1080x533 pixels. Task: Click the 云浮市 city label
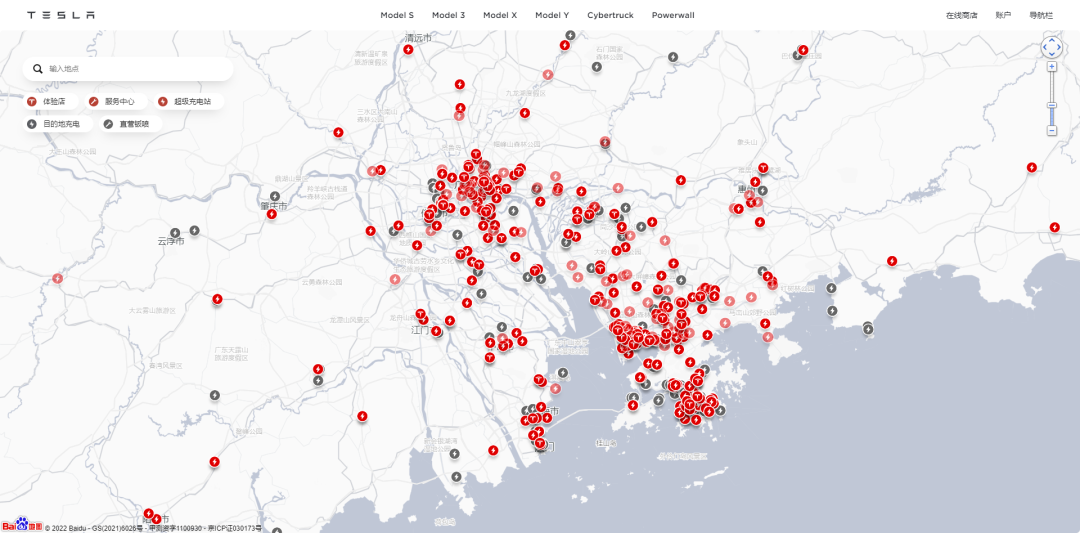tap(171, 242)
